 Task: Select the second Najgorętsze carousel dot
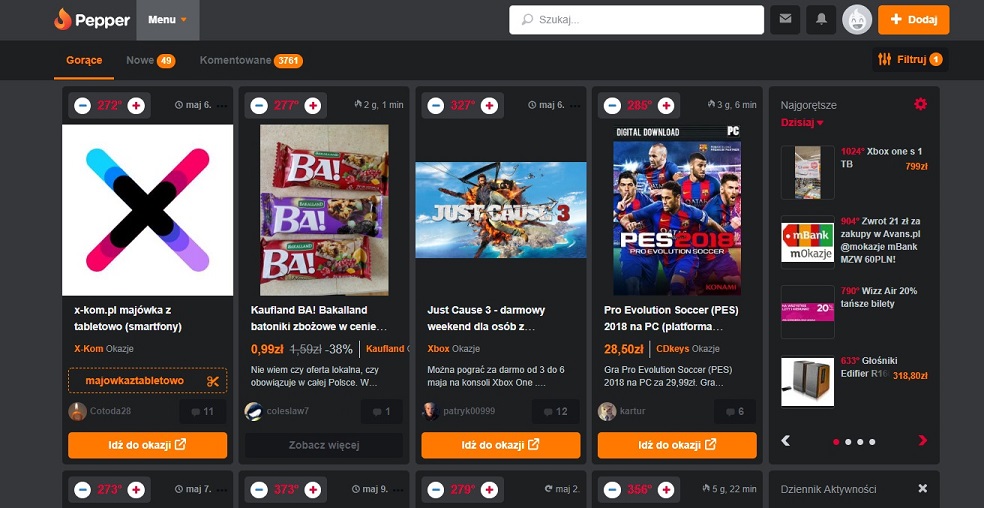click(x=848, y=441)
